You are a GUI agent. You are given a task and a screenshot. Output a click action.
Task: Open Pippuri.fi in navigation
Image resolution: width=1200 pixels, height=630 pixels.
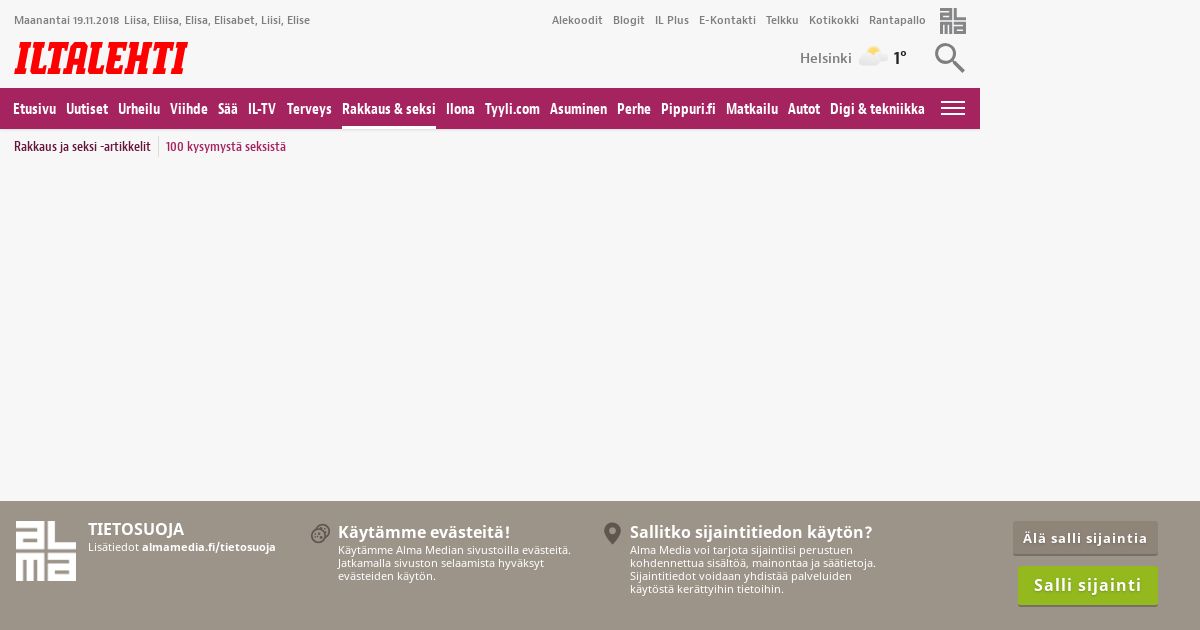[688, 109]
